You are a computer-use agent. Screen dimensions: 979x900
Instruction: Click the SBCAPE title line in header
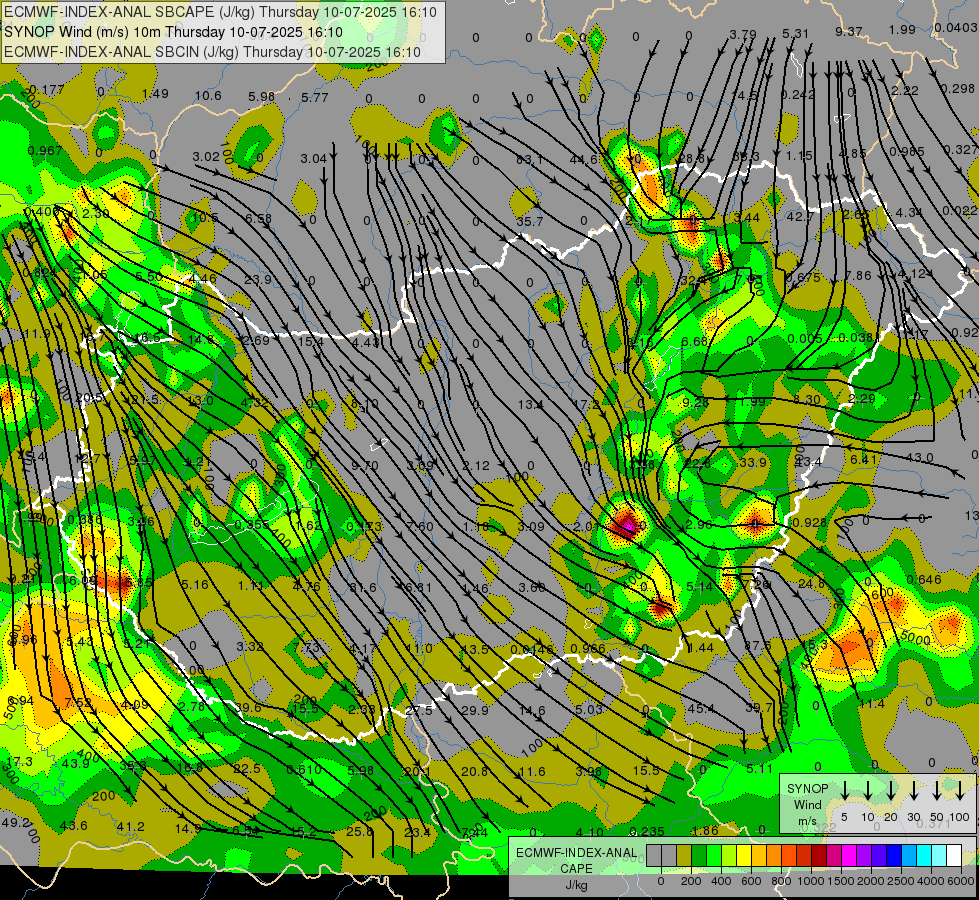click(220, 12)
